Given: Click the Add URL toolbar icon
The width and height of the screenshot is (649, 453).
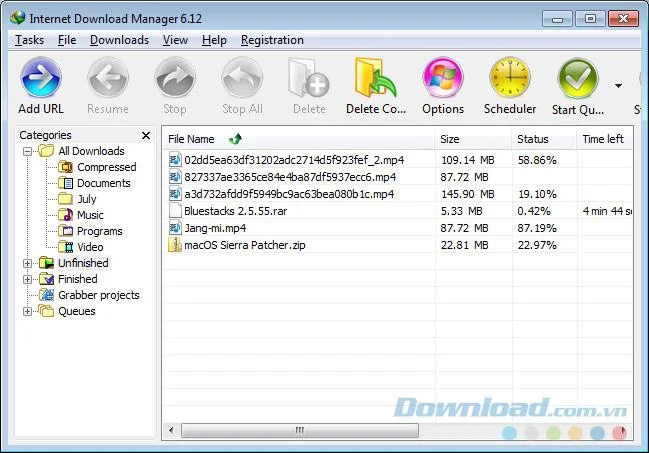Looking at the screenshot, I should (41, 78).
